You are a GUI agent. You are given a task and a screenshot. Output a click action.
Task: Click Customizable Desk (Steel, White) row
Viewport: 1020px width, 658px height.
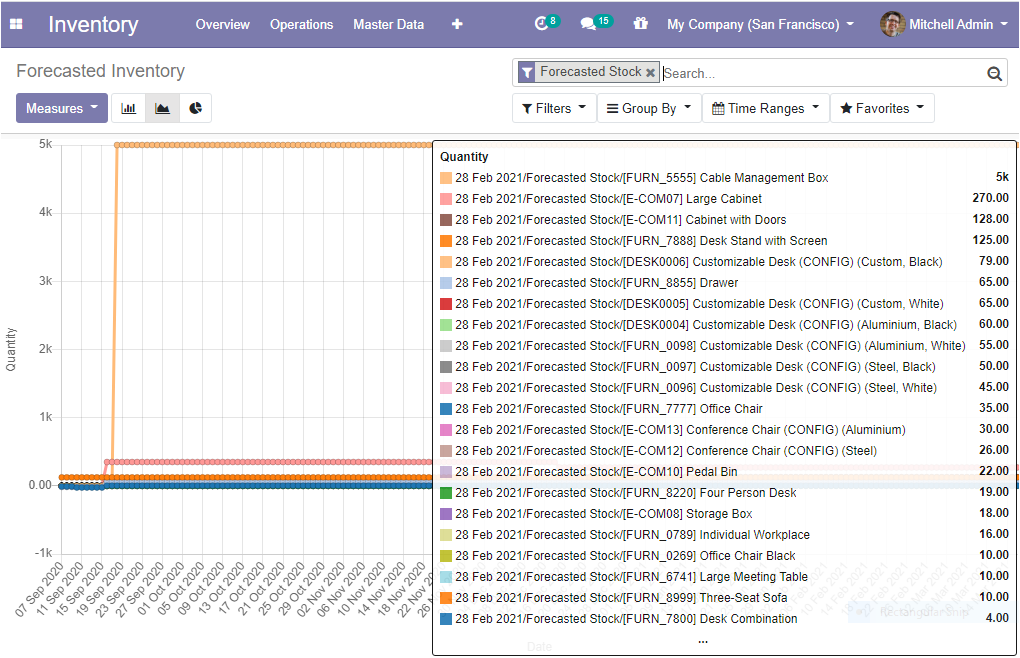click(x=724, y=388)
